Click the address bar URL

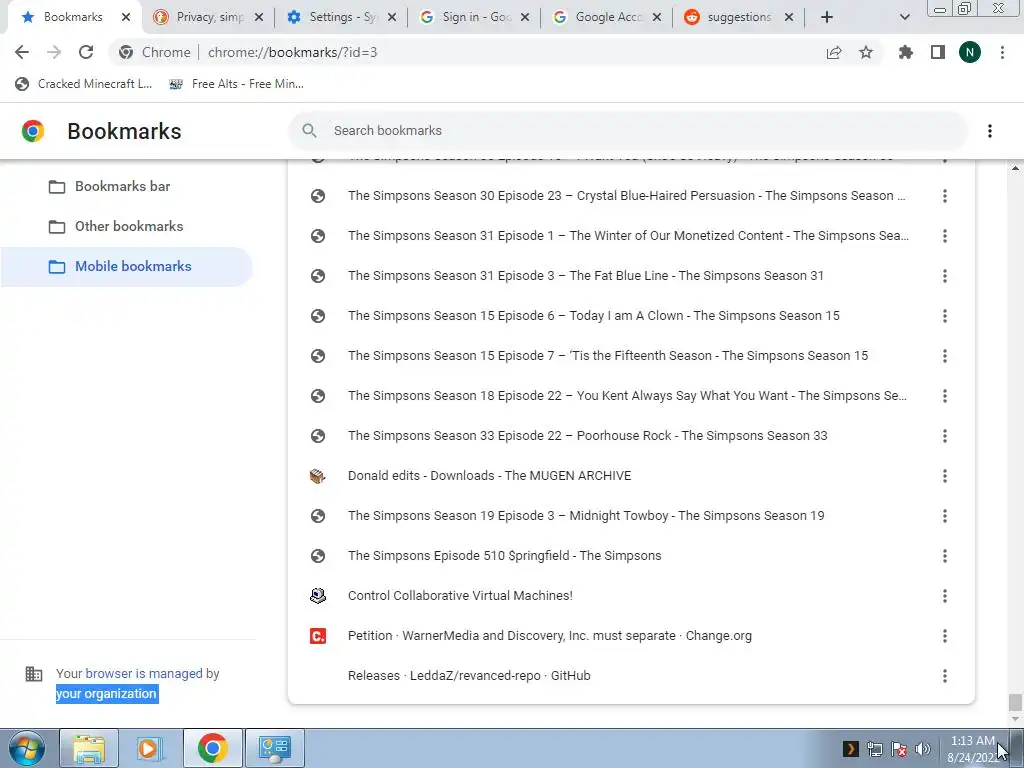[x=293, y=52]
